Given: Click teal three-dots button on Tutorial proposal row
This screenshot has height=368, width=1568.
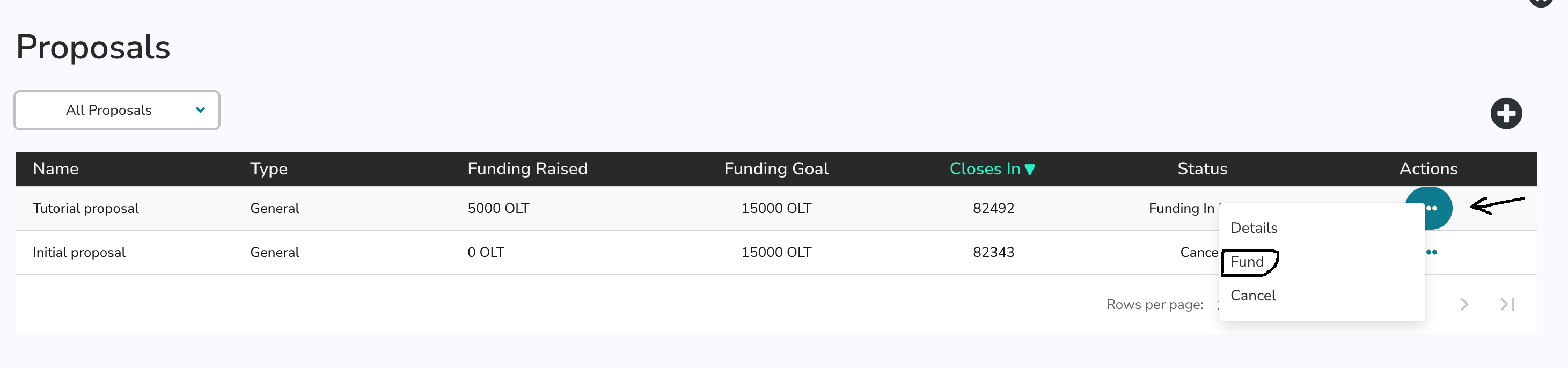Looking at the screenshot, I should 1435,208.
